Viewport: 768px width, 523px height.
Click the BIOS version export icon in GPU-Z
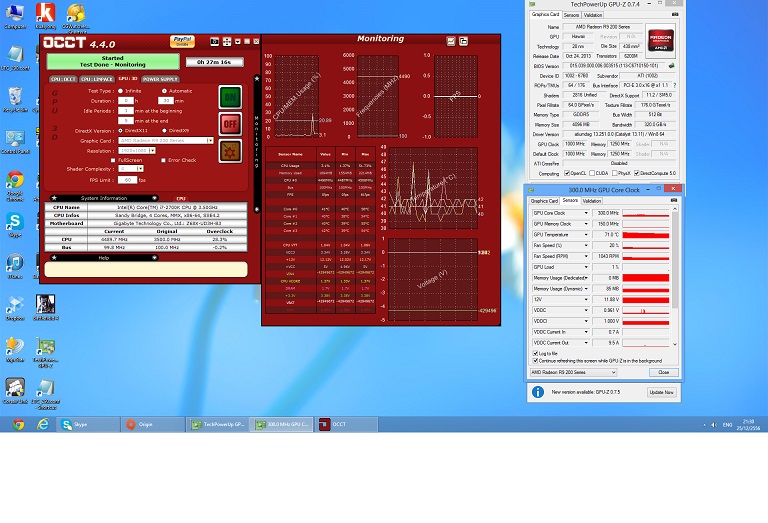pos(672,66)
